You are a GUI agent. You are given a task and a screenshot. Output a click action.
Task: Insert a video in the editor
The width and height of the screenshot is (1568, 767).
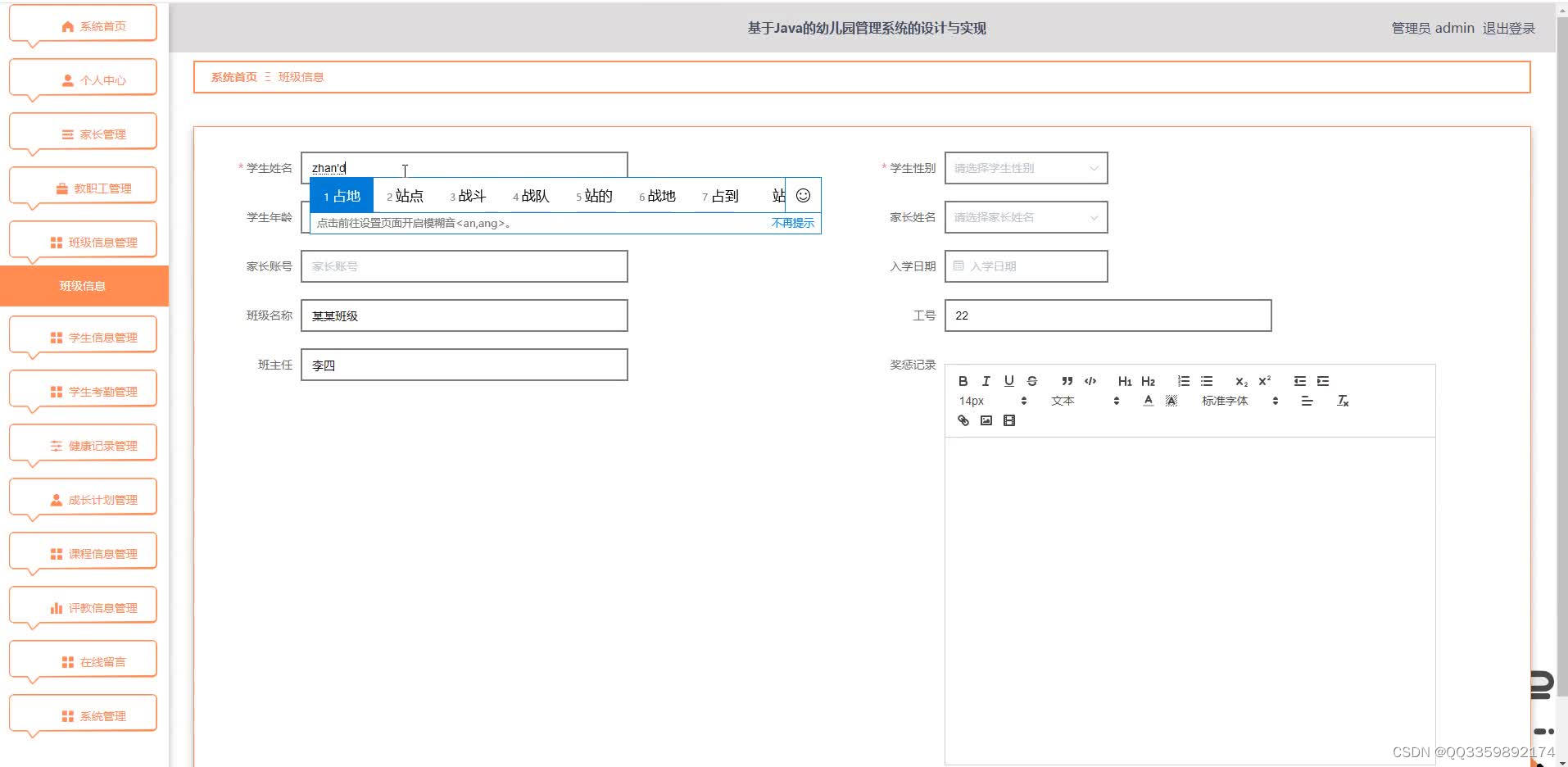1009,420
